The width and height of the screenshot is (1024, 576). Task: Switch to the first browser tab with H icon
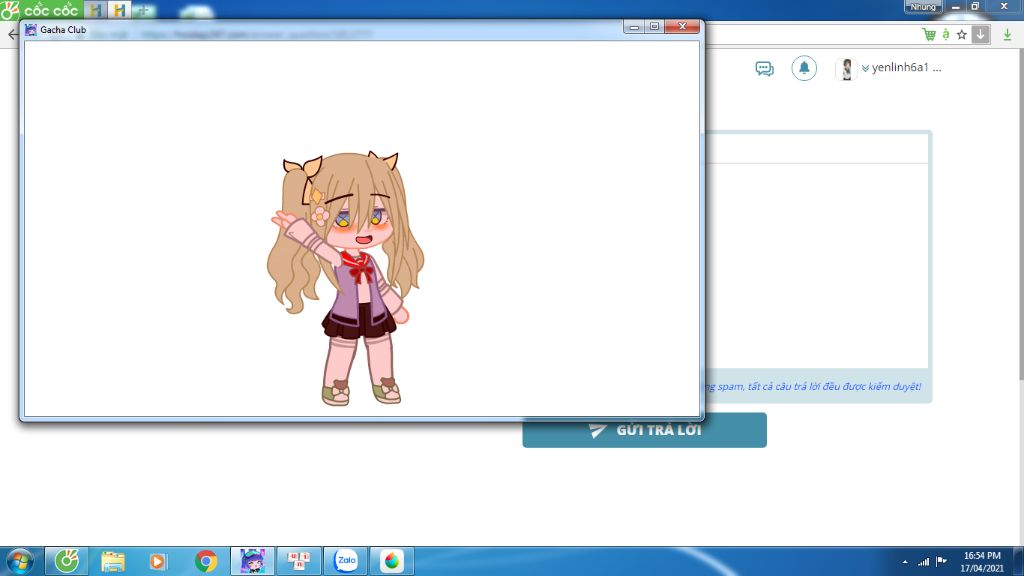click(95, 10)
